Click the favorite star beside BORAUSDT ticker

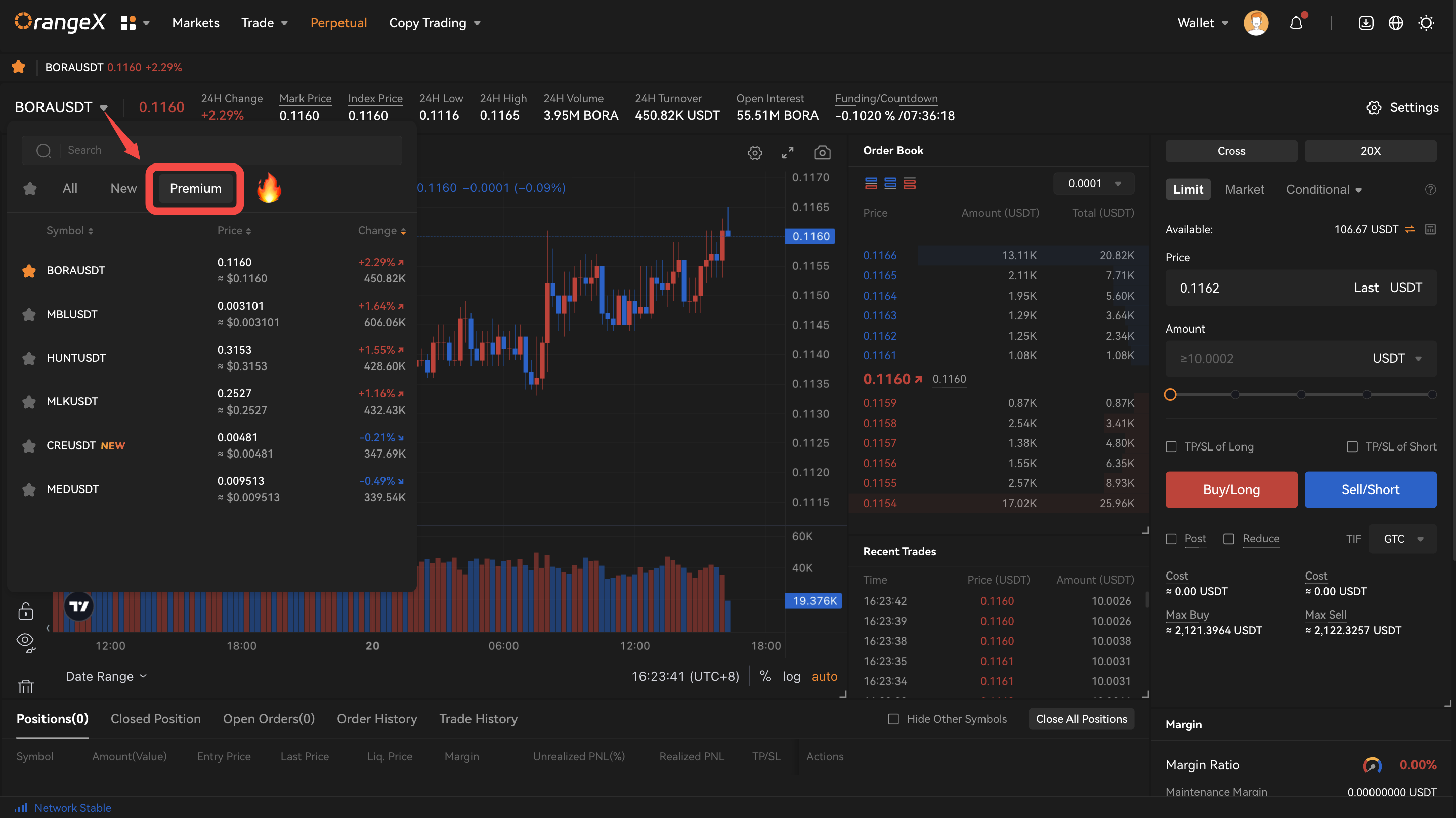(x=19, y=67)
